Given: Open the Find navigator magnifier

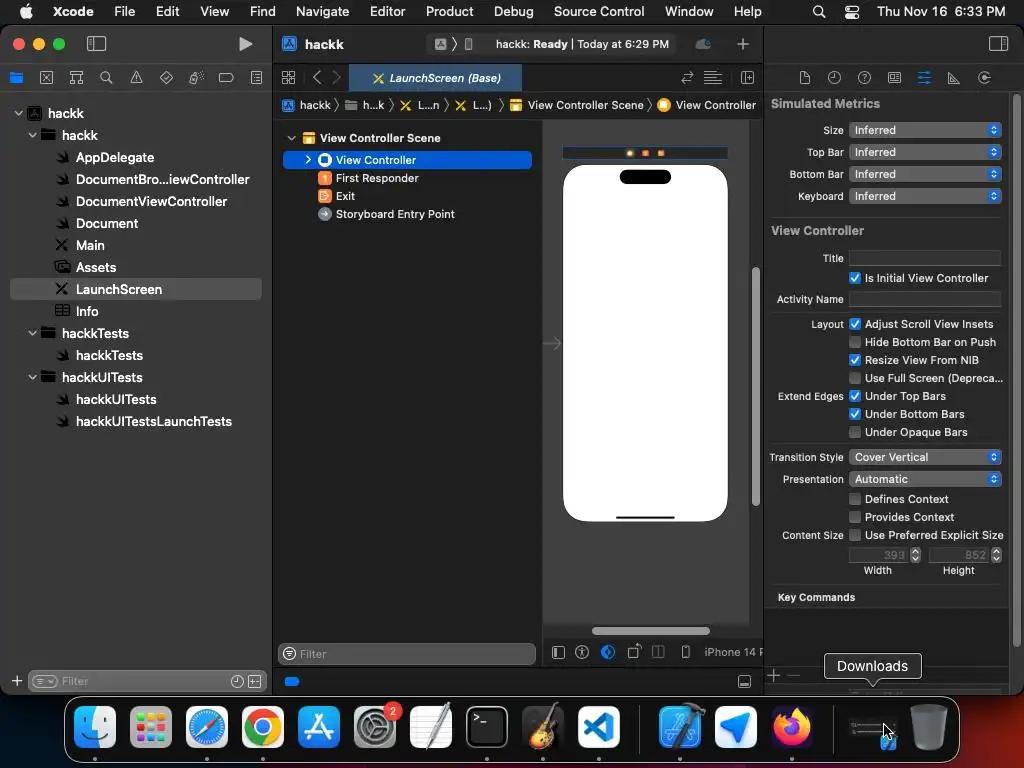Looking at the screenshot, I should click(106, 78).
